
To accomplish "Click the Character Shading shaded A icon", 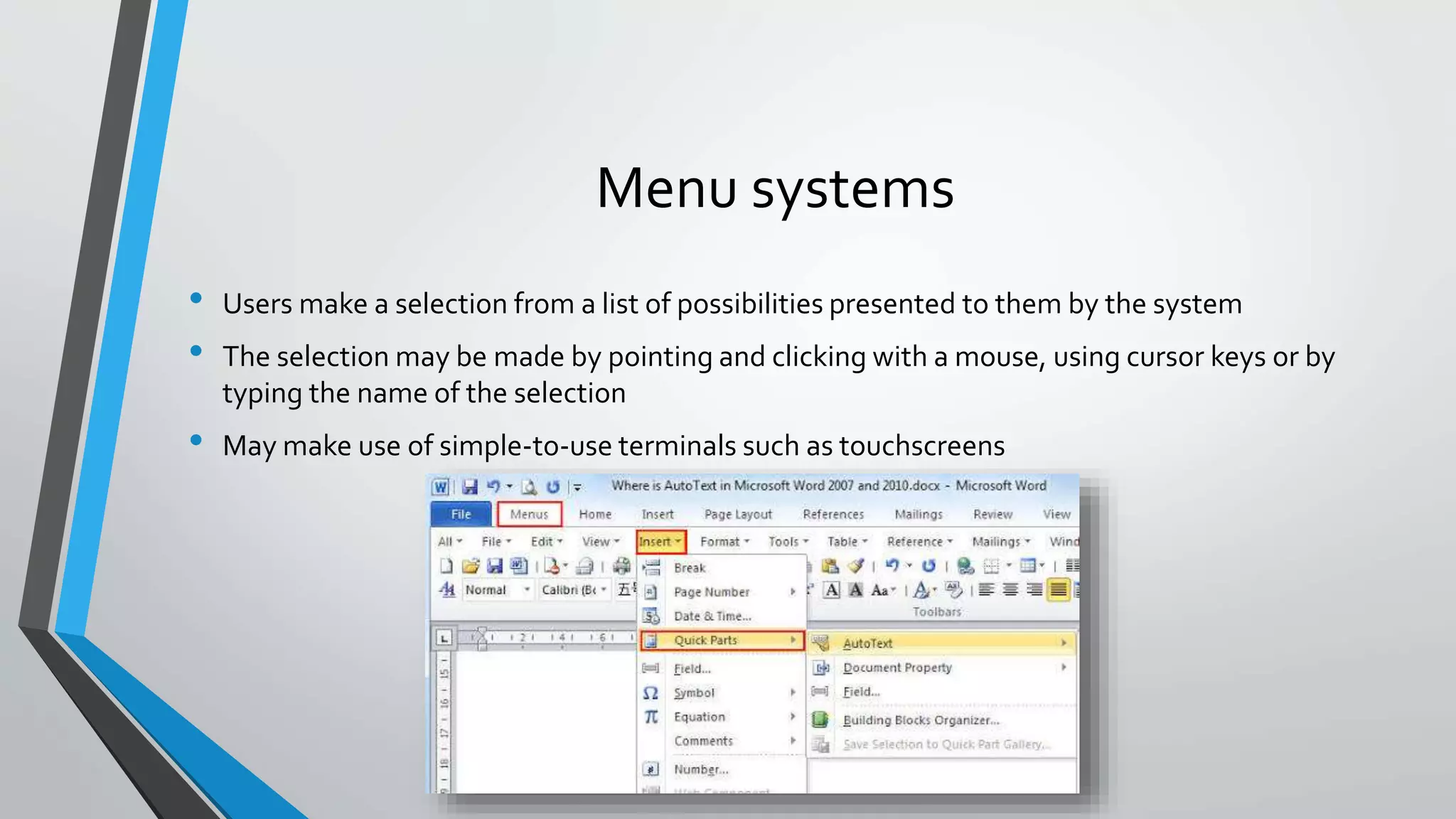I will pyautogui.click(x=856, y=590).
